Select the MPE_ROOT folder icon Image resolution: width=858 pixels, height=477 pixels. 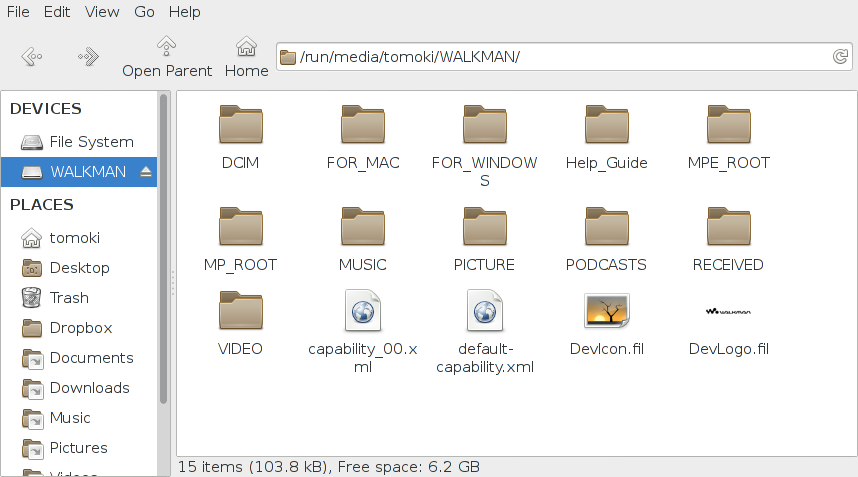[729, 124]
